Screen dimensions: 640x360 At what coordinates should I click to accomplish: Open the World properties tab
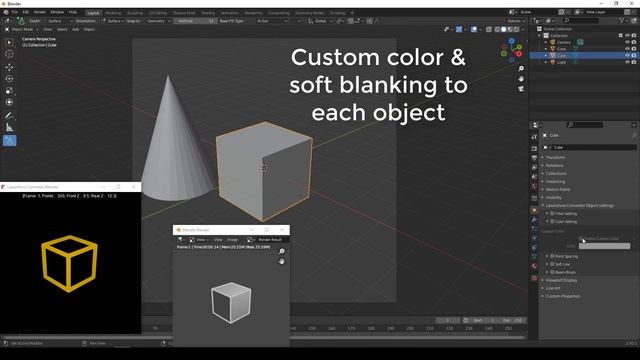click(x=534, y=187)
